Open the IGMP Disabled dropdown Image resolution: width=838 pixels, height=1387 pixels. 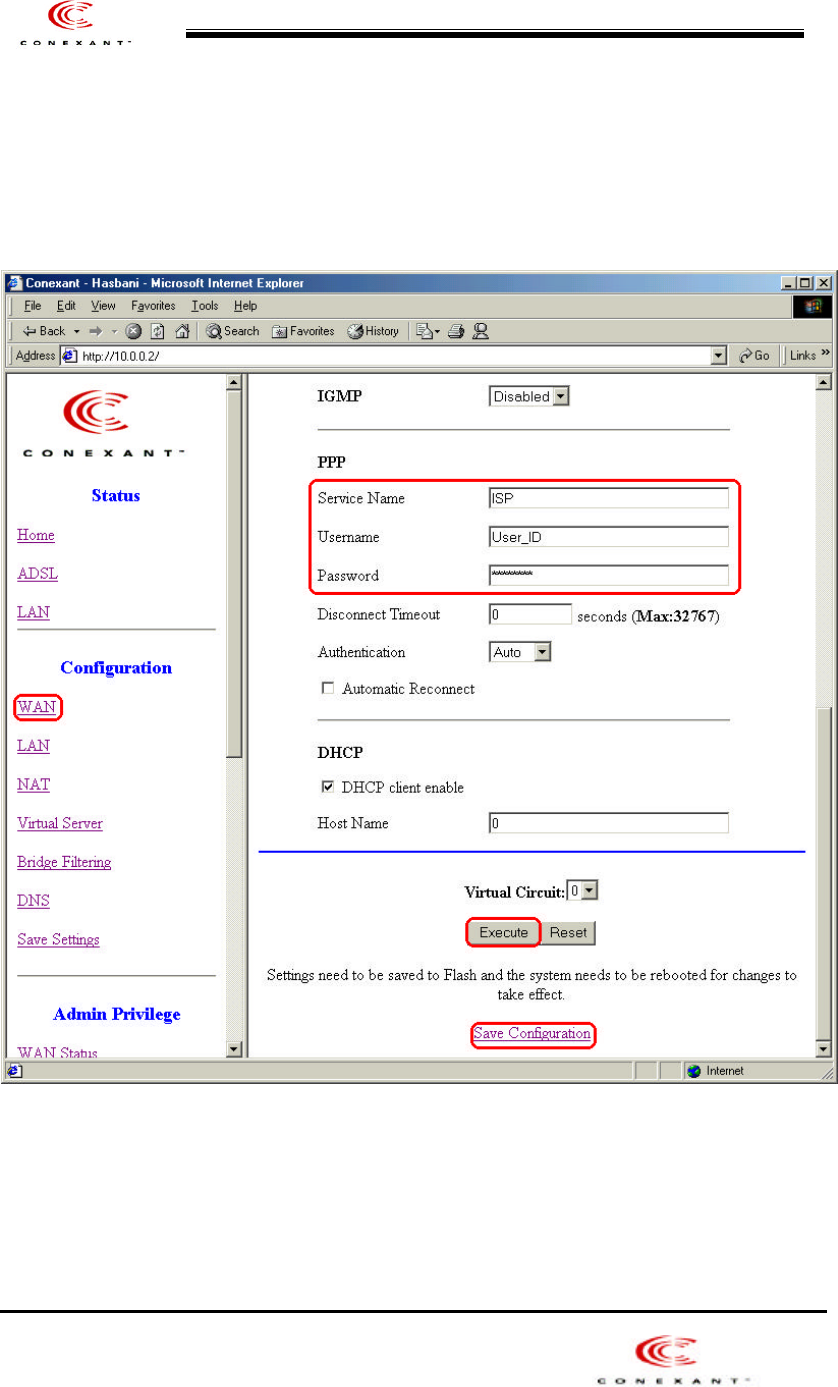coord(529,396)
